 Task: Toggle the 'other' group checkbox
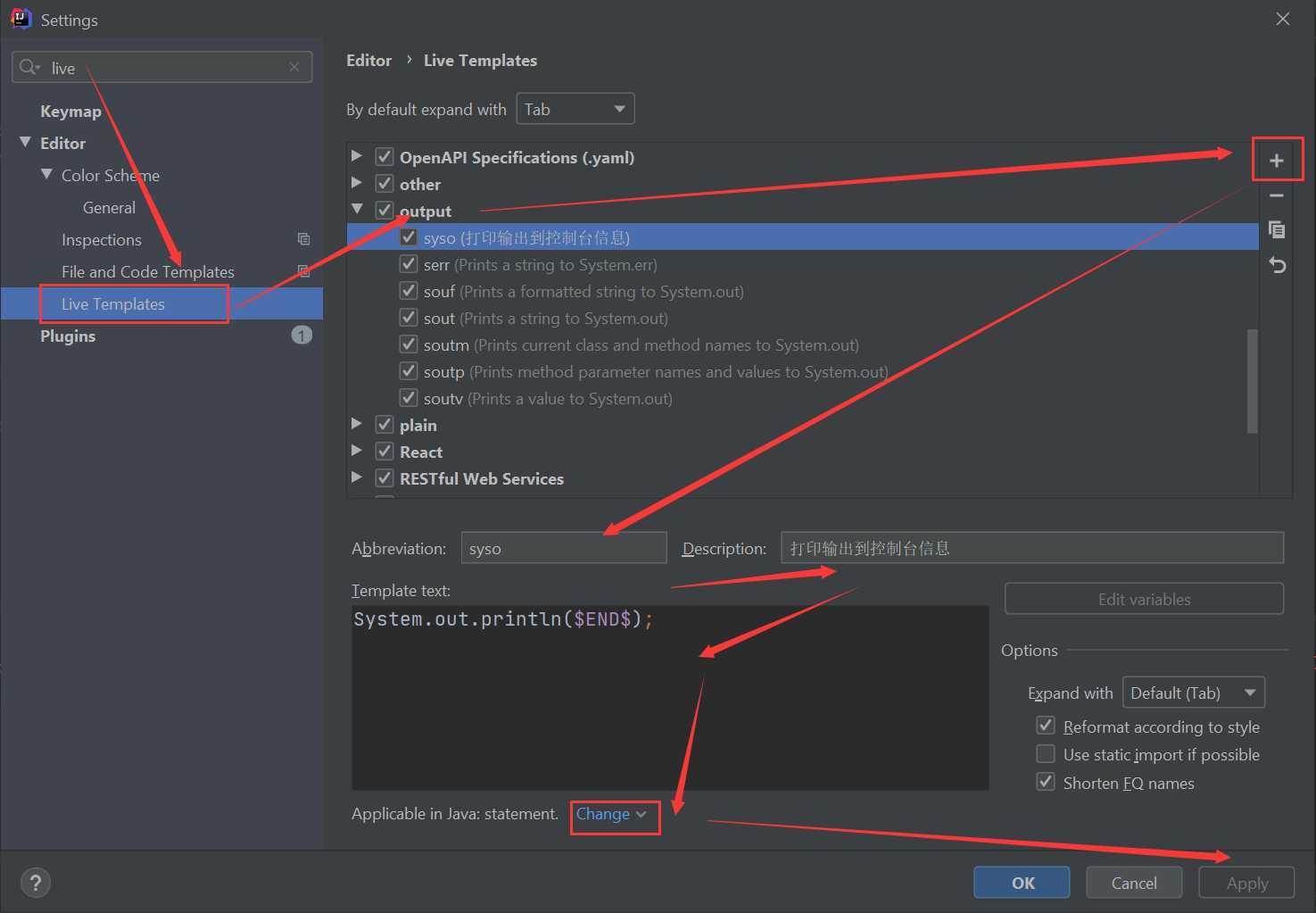coord(385,183)
